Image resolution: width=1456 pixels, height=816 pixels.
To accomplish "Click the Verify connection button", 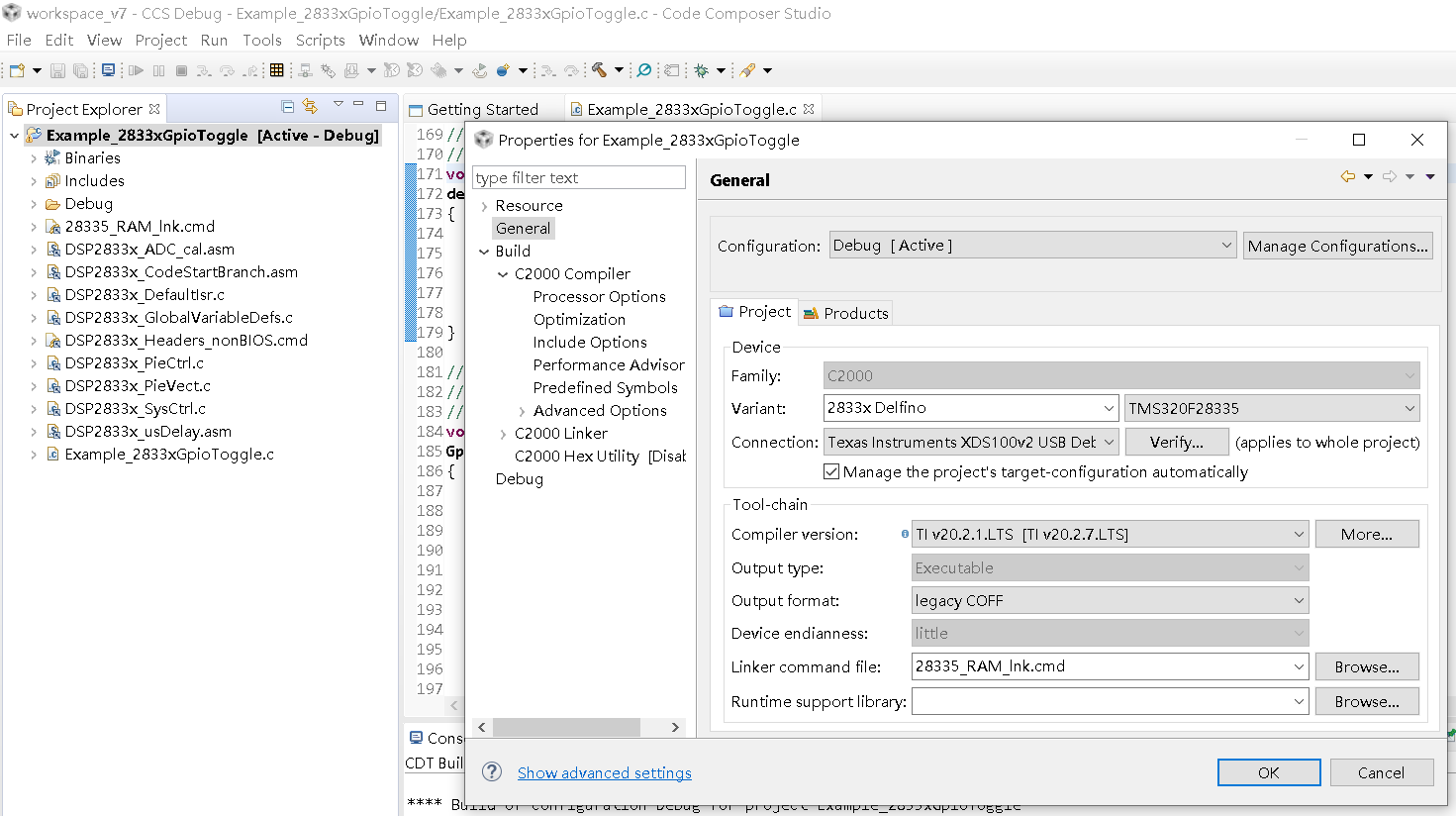I will click(x=1176, y=442).
